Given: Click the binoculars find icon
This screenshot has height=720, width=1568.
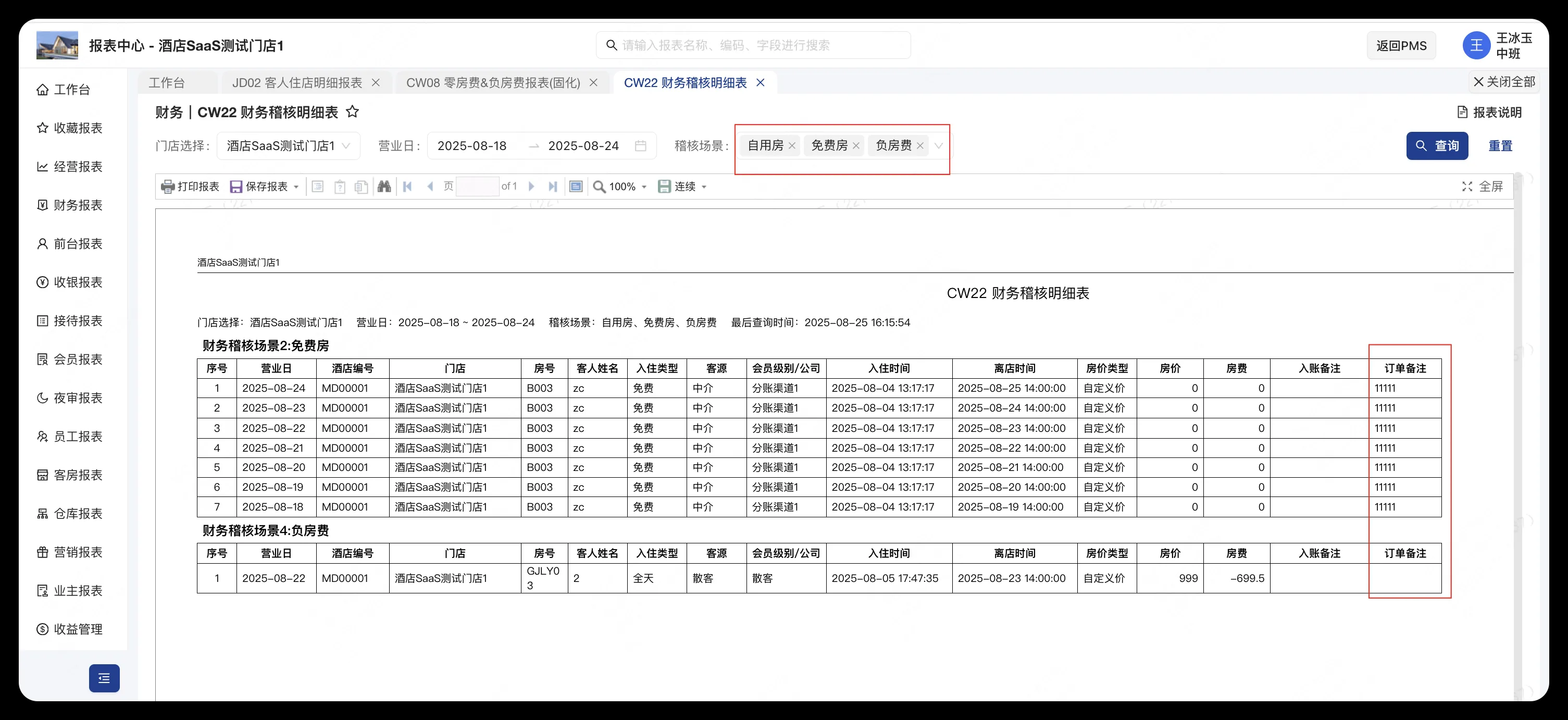Looking at the screenshot, I should 384,186.
